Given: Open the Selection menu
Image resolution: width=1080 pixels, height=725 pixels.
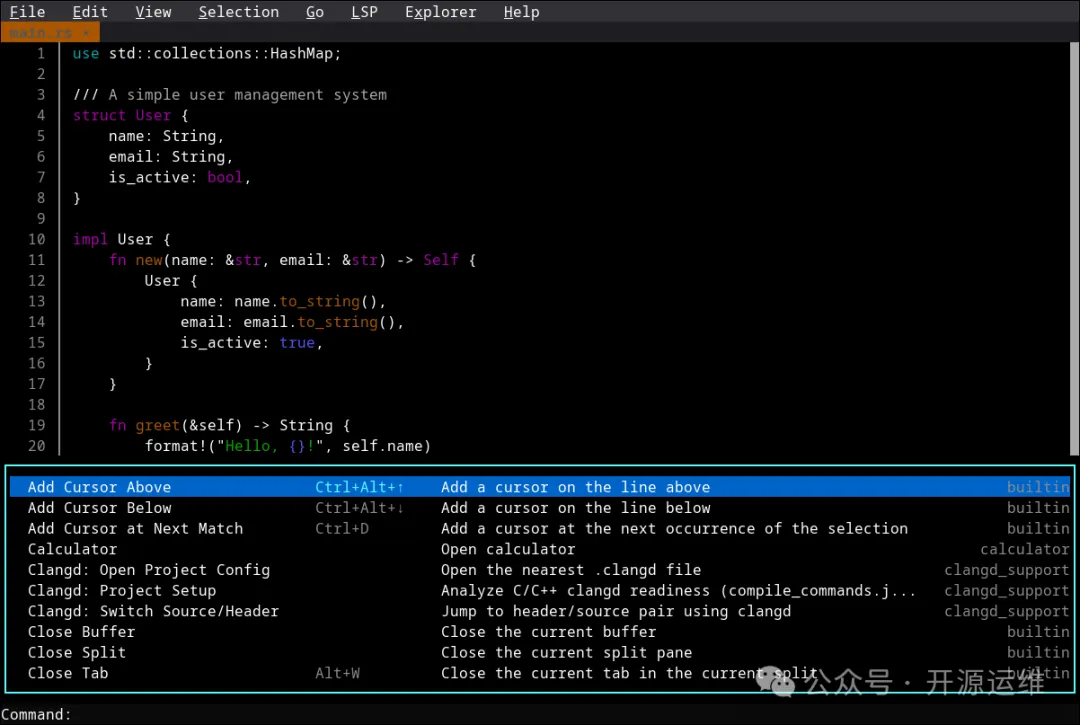Looking at the screenshot, I should [238, 12].
